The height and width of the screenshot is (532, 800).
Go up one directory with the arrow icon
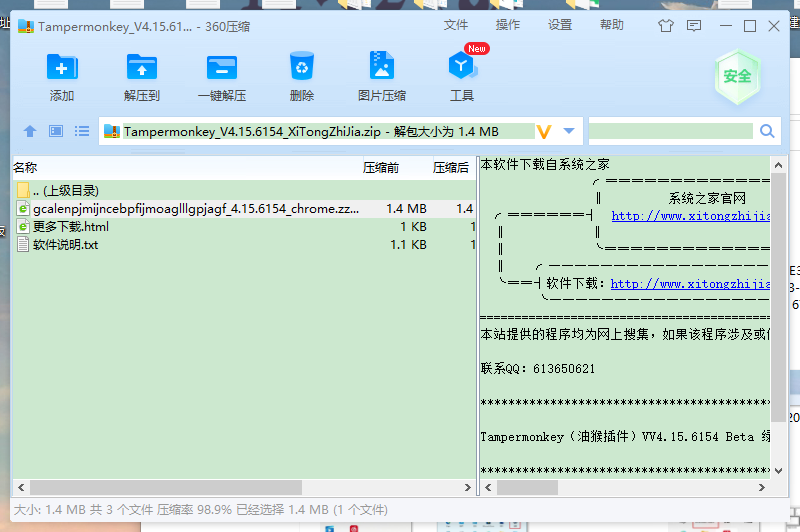pyautogui.click(x=30, y=132)
